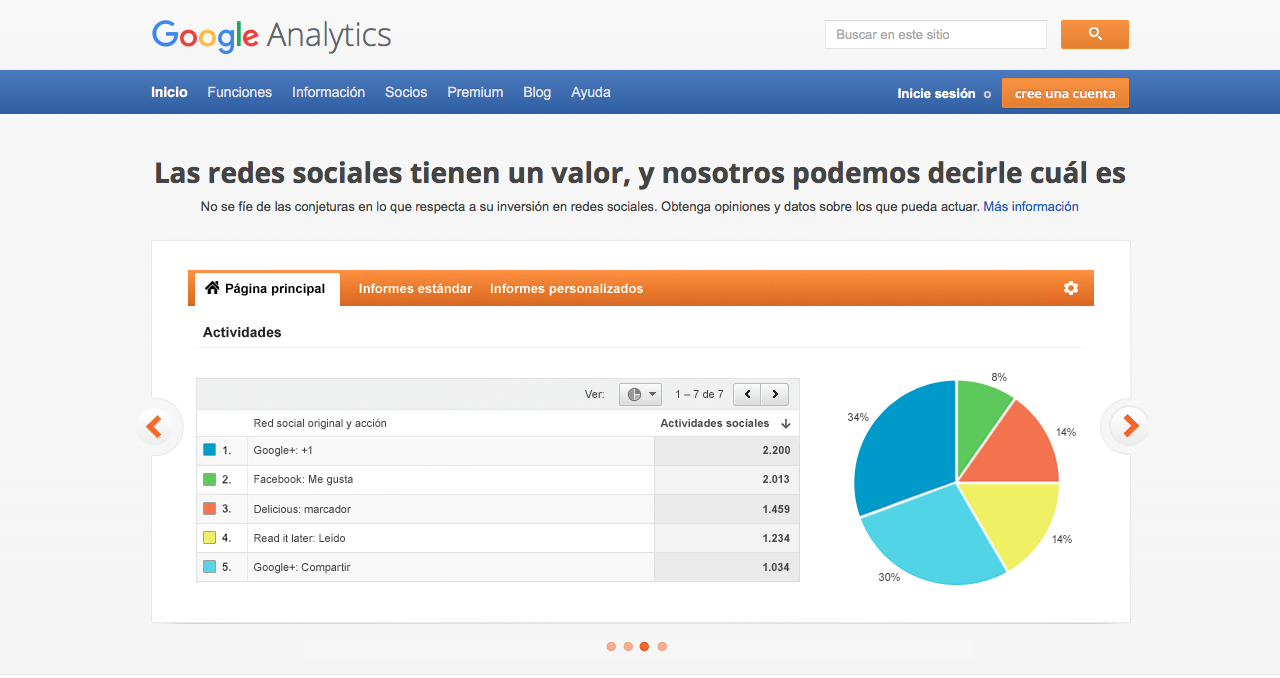Select second carousel dot indicator
This screenshot has height=678, width=1280.
[628, 647]
